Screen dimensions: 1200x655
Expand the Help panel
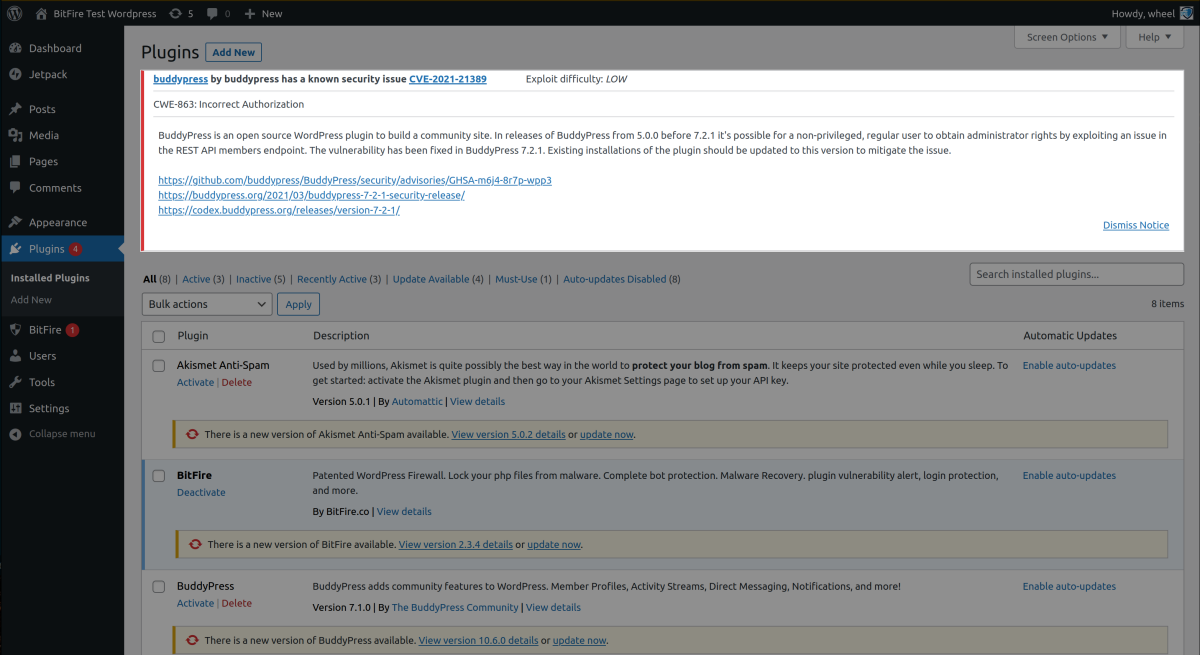coord(1155,37)
